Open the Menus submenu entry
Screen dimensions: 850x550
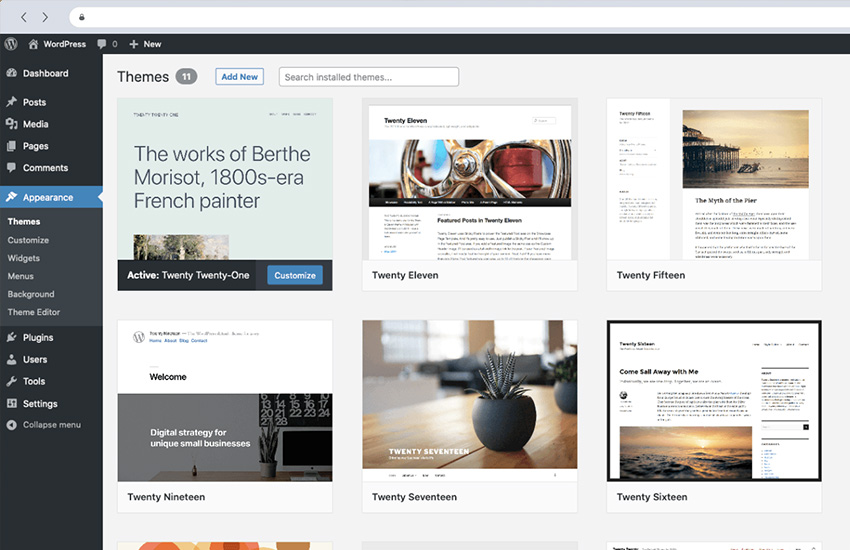pyautogui.click(x=21, y=276)
